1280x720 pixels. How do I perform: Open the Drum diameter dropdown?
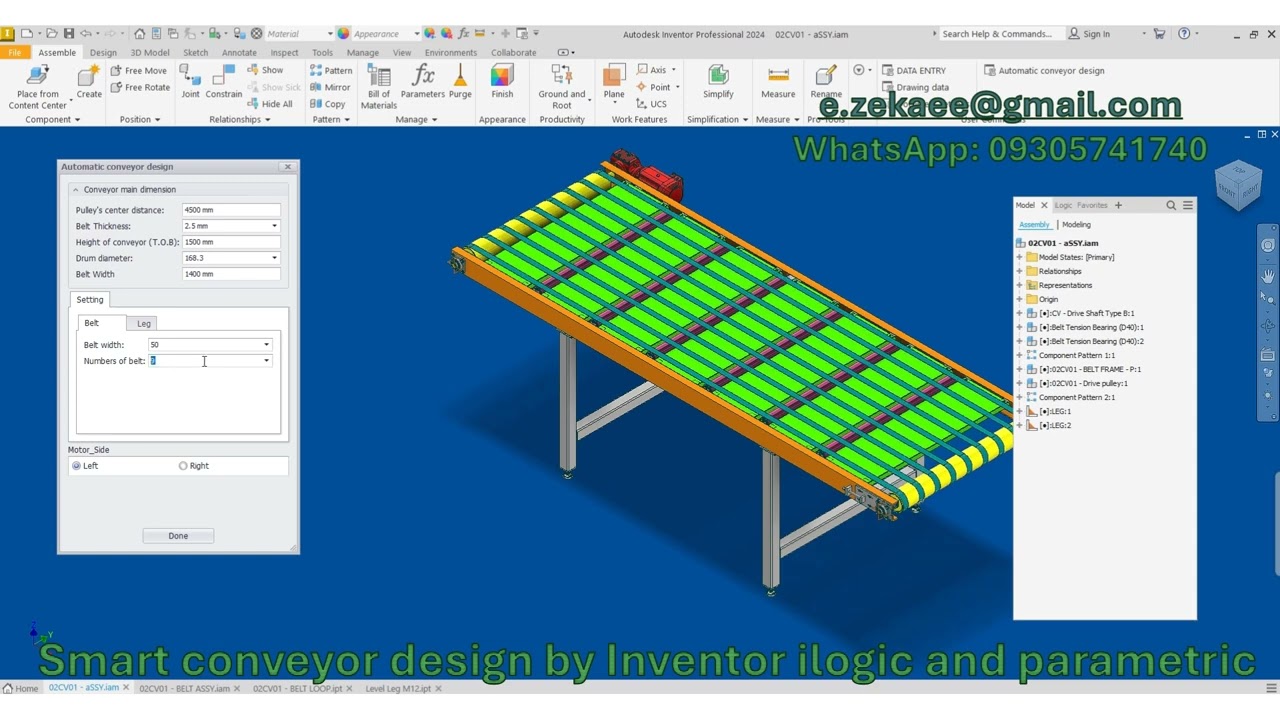274,258
